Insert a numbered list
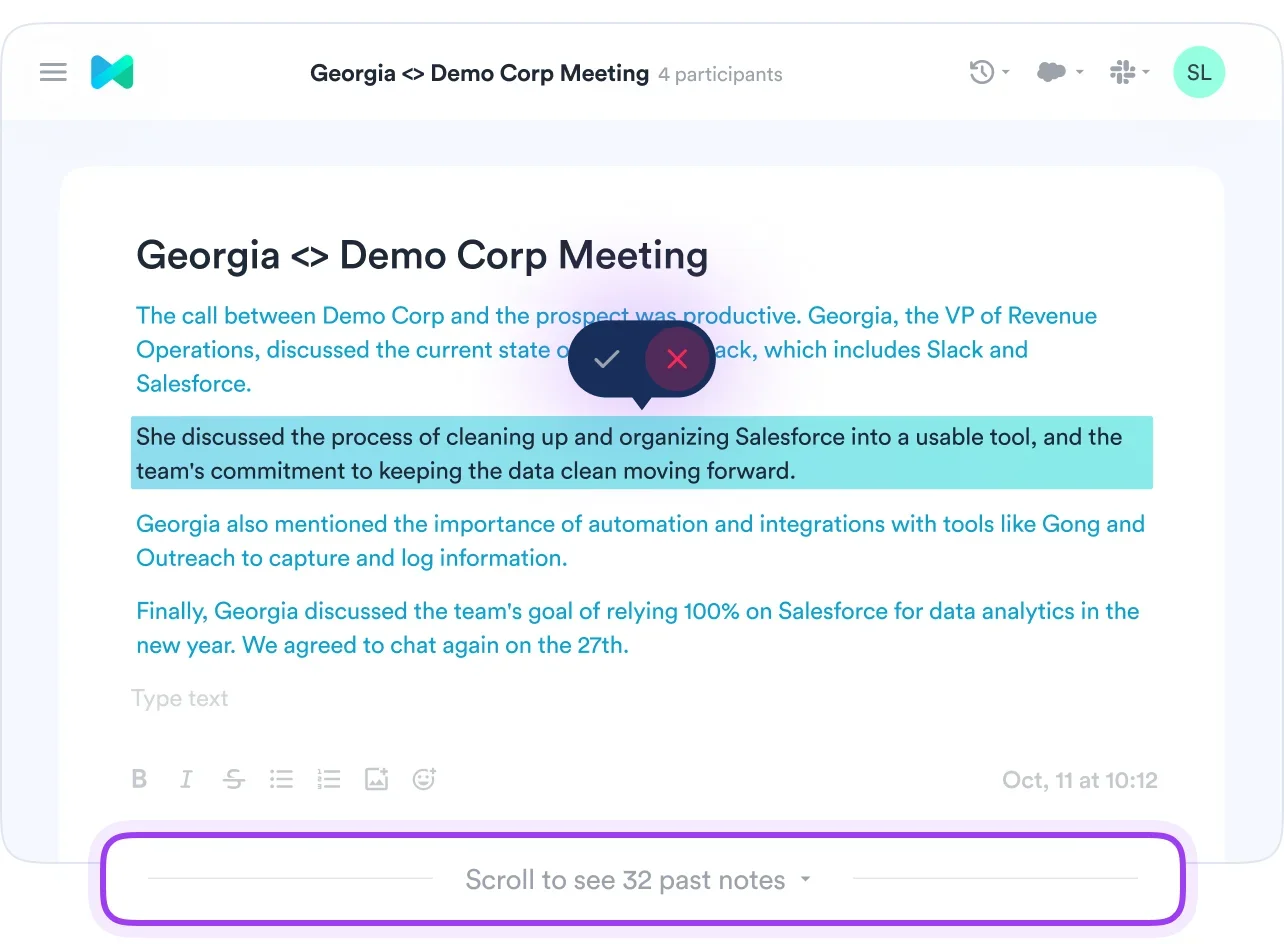 pyautogui.click(x=328, y=779)
